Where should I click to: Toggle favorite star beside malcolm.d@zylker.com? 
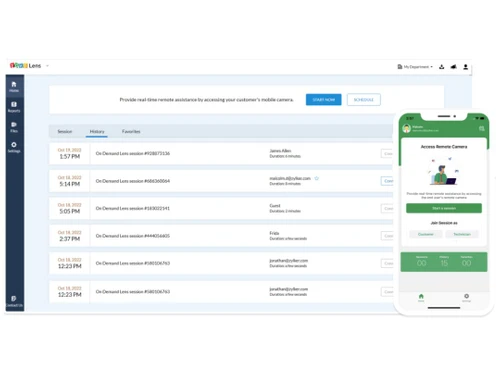(317, 178)
